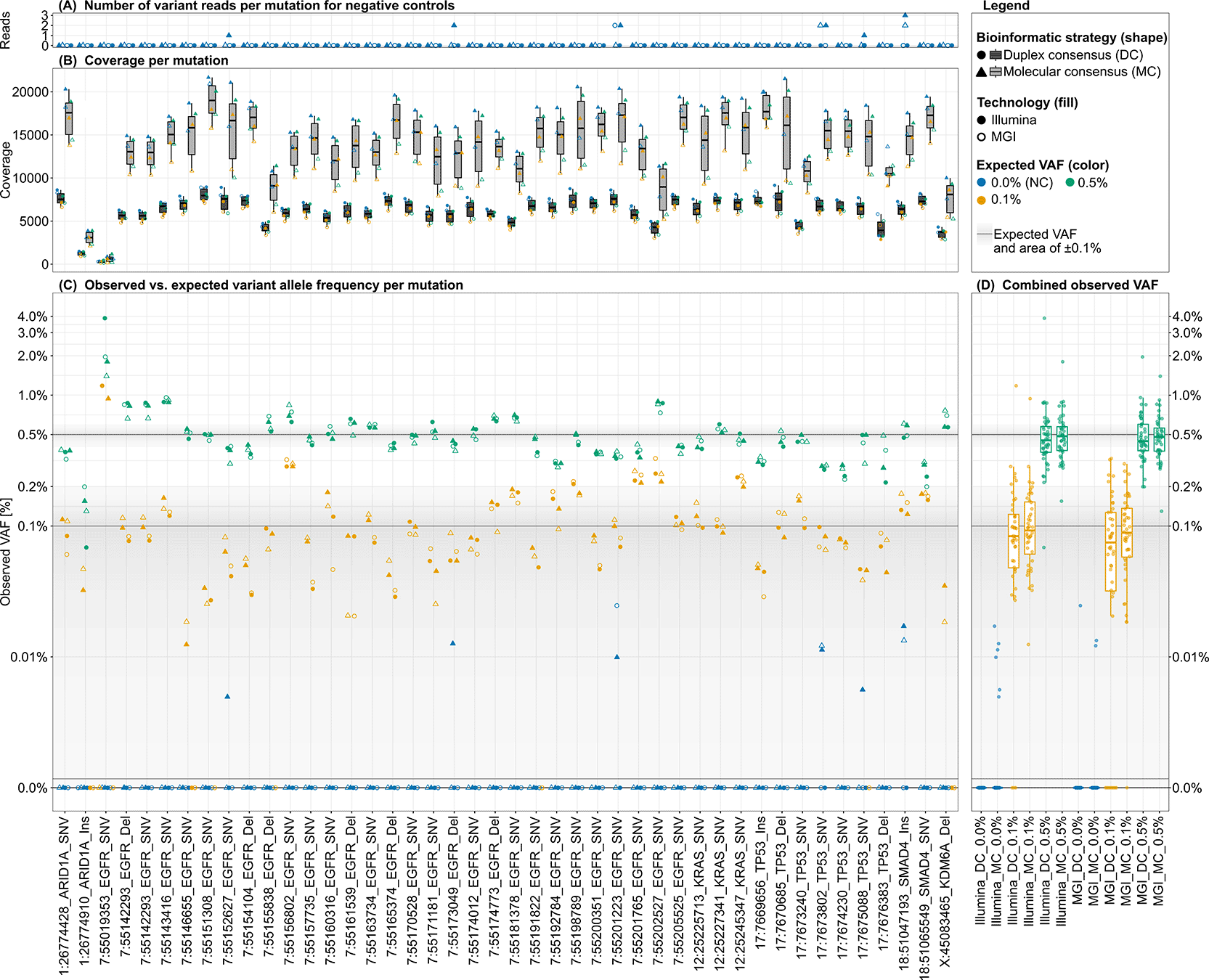
Task: Select the orange 0.1% color dot in legend
Action: click(982, 200)
